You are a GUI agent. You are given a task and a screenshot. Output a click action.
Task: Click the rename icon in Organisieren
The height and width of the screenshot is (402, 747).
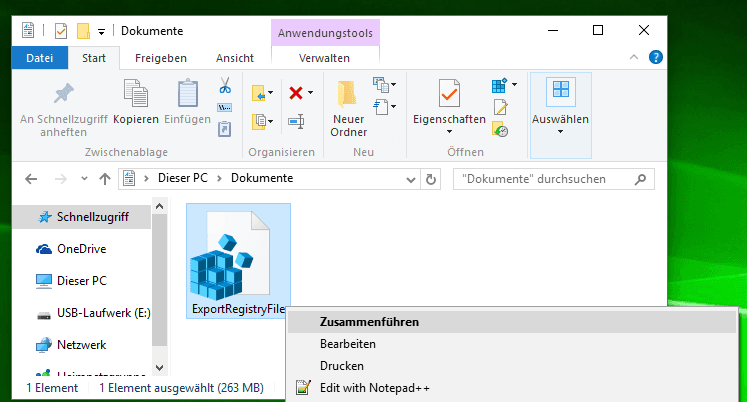click(296, 121)
